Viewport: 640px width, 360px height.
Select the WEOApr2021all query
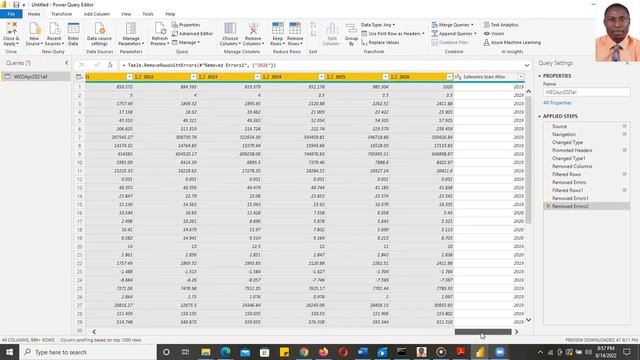[35, 76]
